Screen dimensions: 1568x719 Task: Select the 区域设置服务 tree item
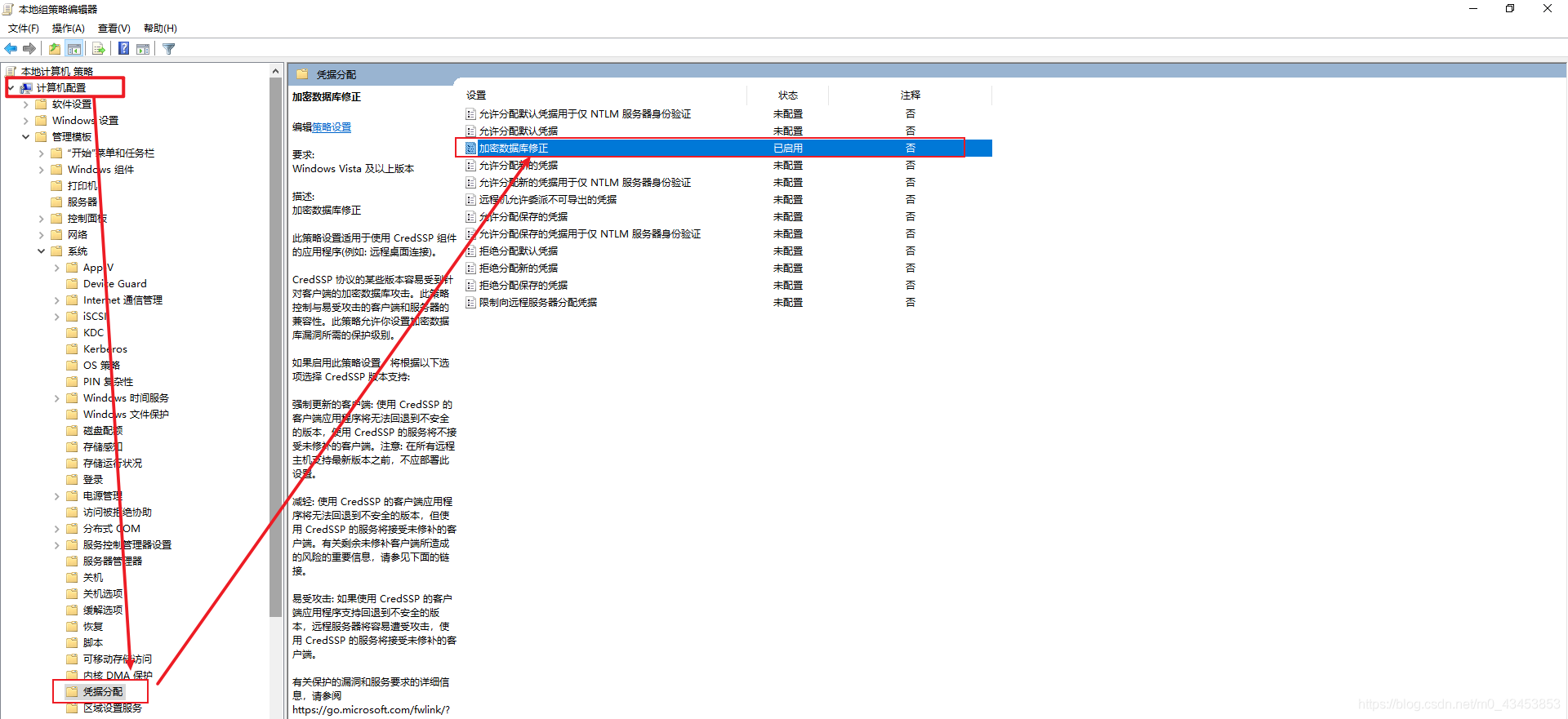click(x=113, y=708)
